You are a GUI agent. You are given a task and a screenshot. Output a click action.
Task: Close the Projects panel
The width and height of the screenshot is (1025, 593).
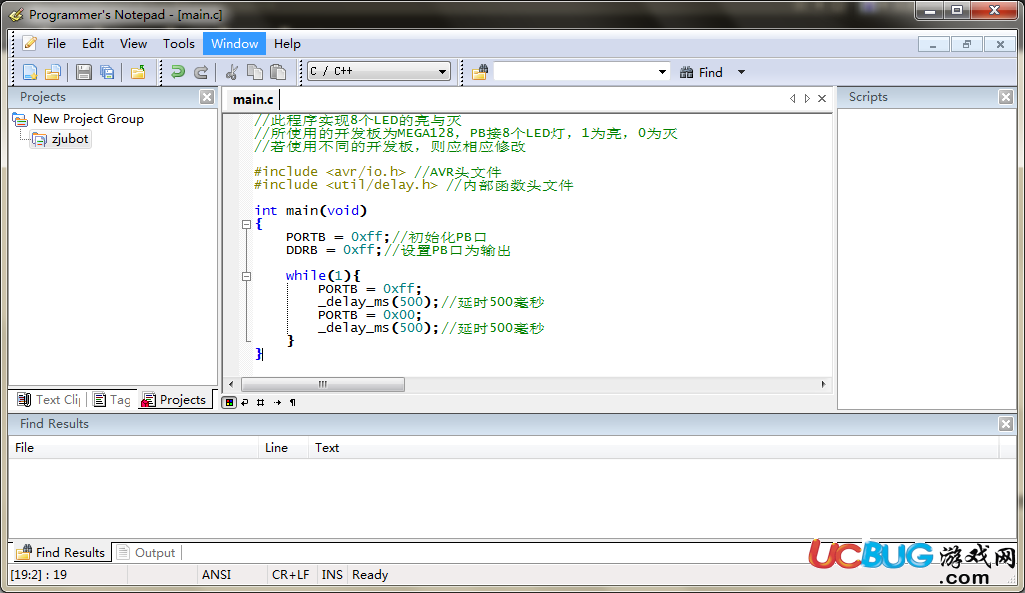click(x=207, y=97)
